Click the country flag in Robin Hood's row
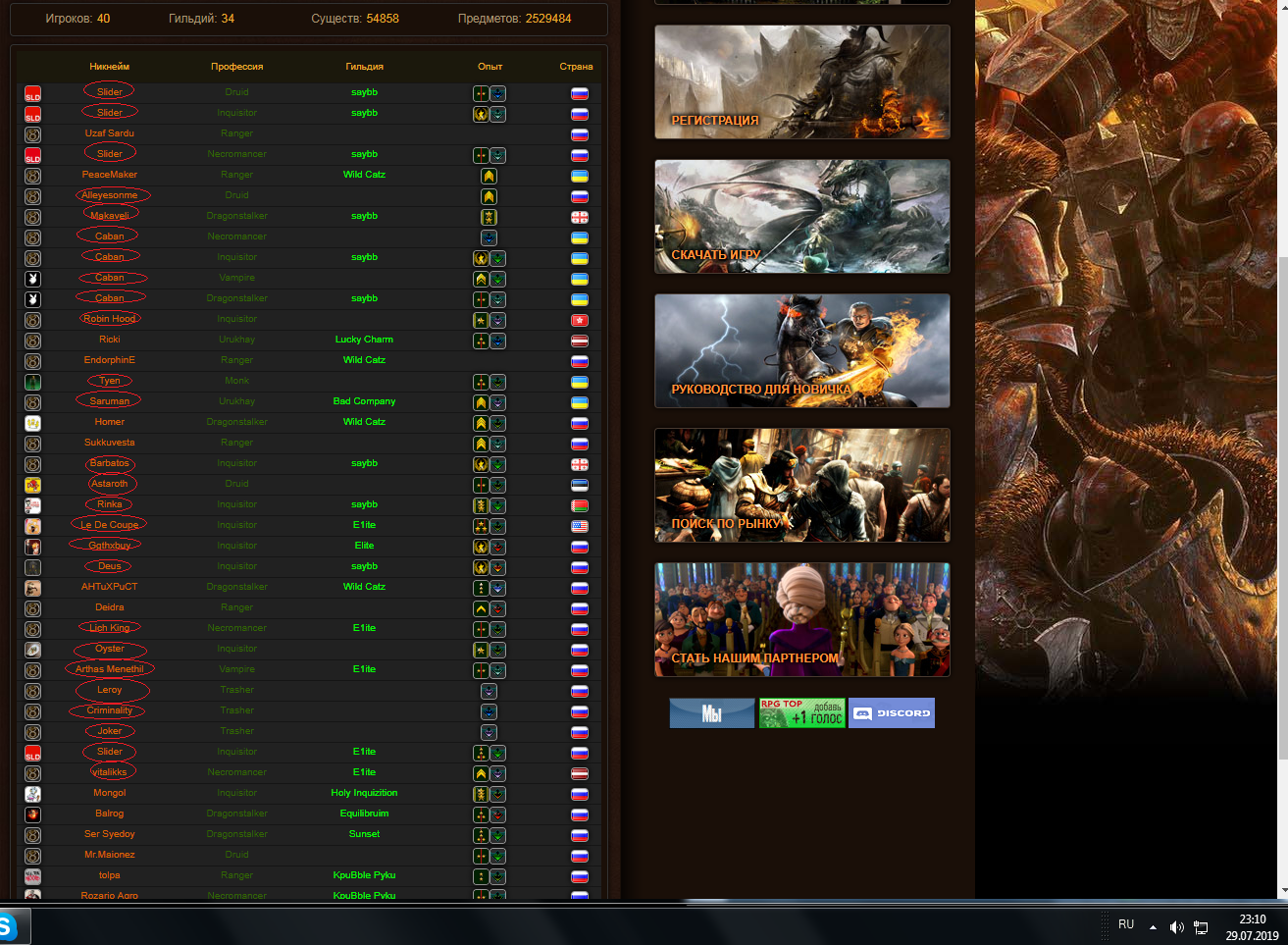 [x=580, y=320]
